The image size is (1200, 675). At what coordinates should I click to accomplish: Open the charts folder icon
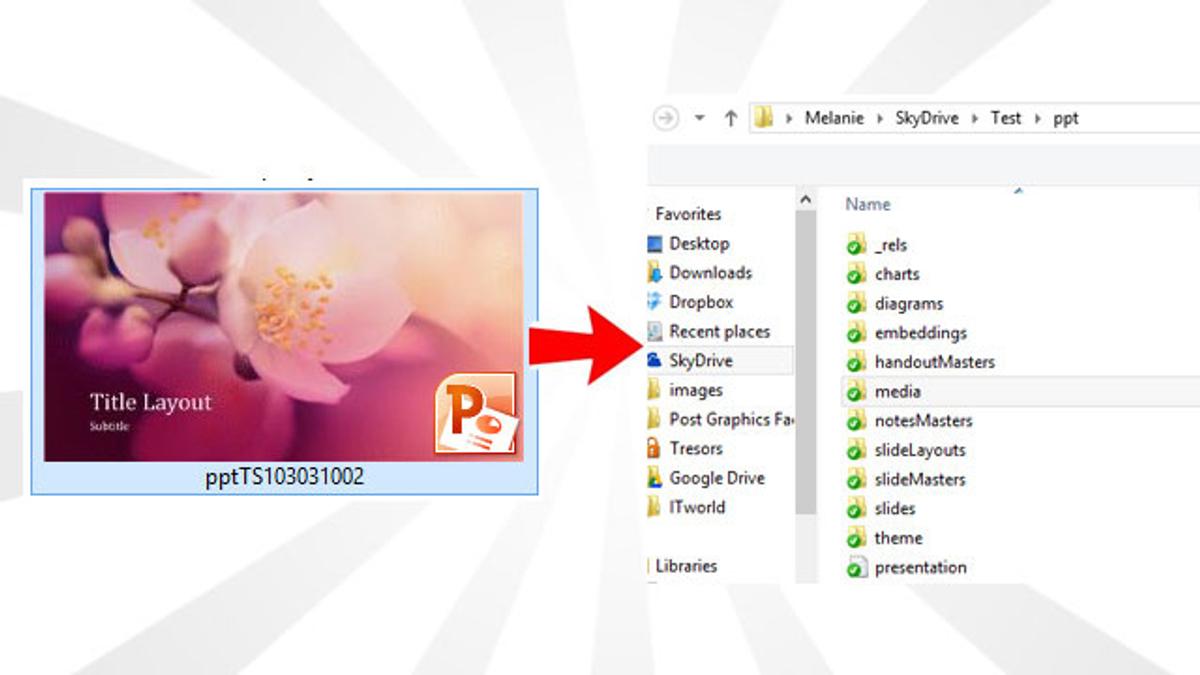855,274
